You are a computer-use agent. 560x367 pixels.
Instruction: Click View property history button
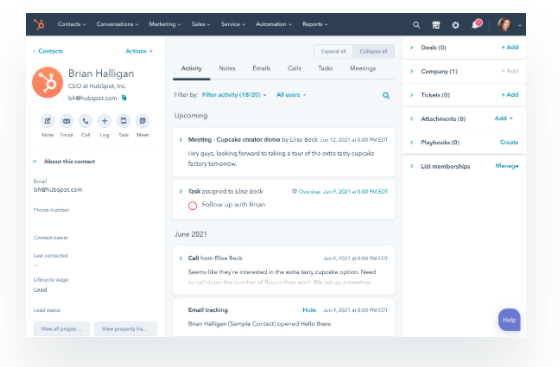tap(125, 329)
